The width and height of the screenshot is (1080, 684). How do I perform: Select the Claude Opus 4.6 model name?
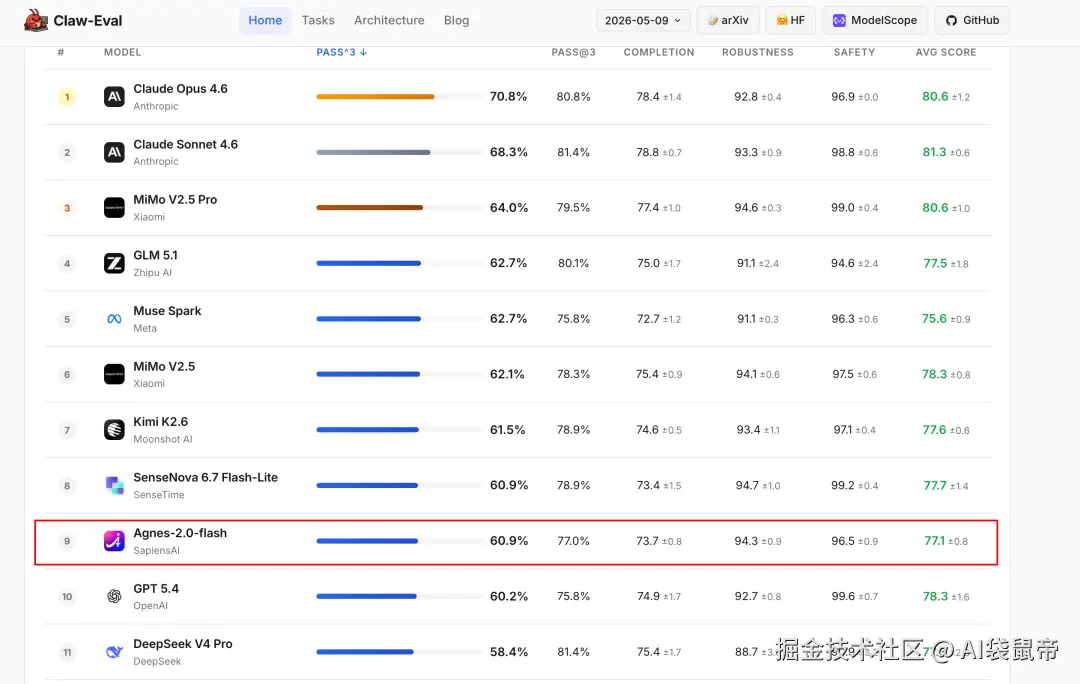pyautogui.click(x=180, y=89)
